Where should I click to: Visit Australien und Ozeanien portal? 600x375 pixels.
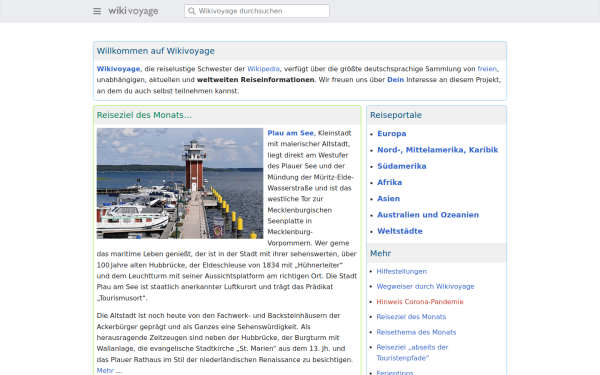pos(428,215)
